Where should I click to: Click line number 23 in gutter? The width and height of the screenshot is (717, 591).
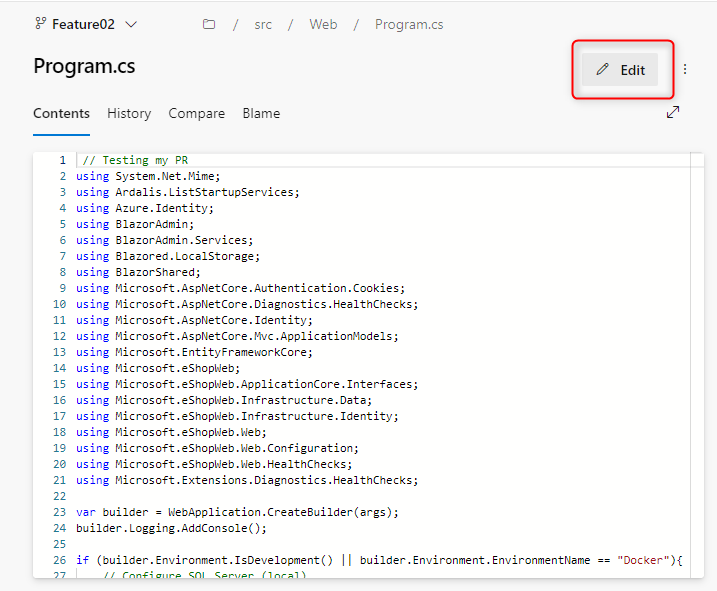[61, 512]
